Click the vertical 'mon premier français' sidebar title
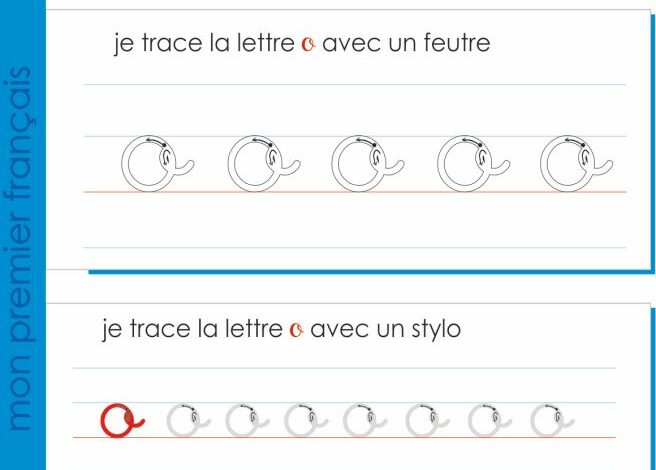 (20, 249)
